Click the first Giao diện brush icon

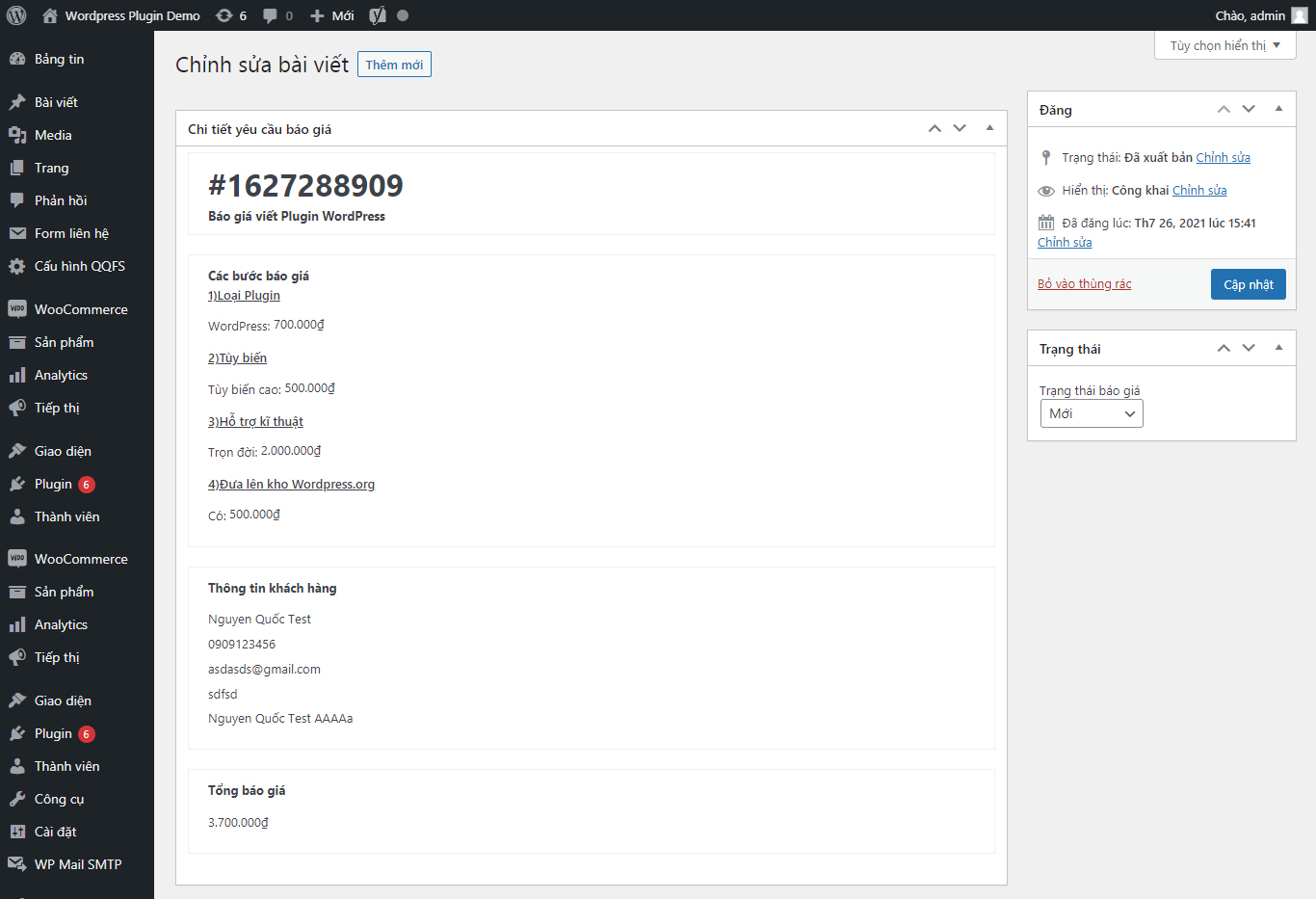17,451
